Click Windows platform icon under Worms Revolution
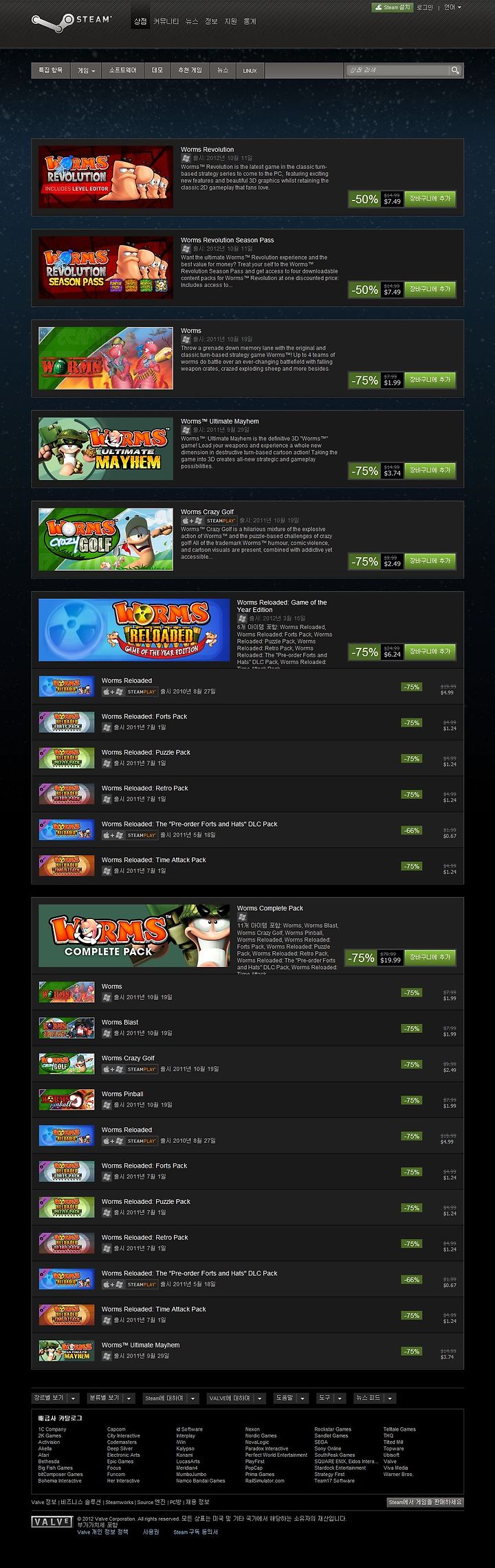The width and height of the screenshot is (495, 1568). [x=186, y=159]
